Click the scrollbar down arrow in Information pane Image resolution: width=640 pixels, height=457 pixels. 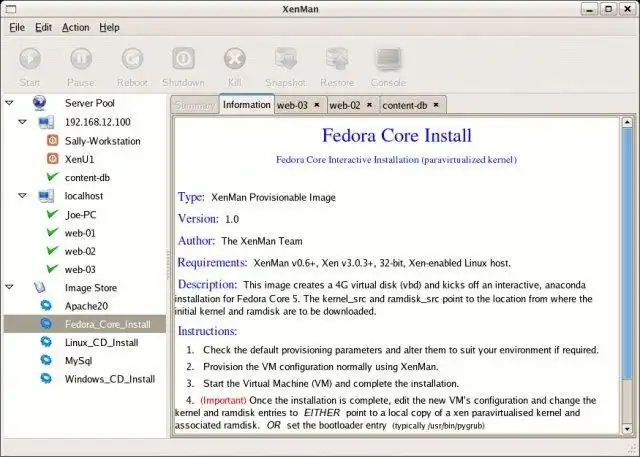(627, 429)
